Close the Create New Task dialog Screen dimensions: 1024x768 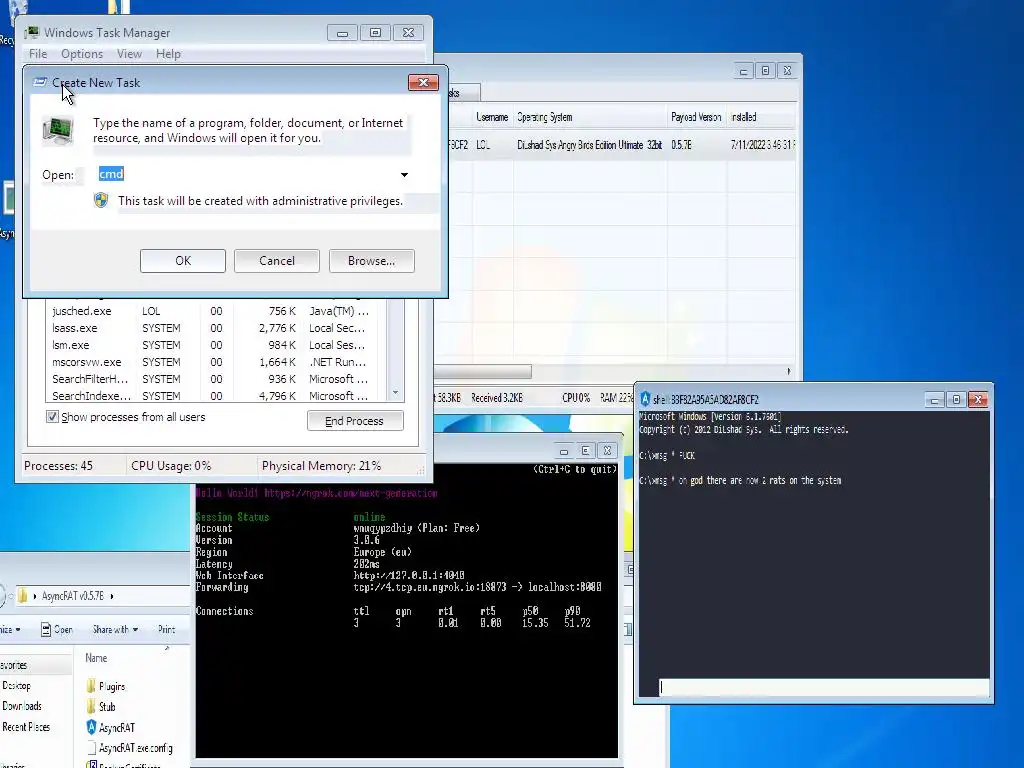423,82
